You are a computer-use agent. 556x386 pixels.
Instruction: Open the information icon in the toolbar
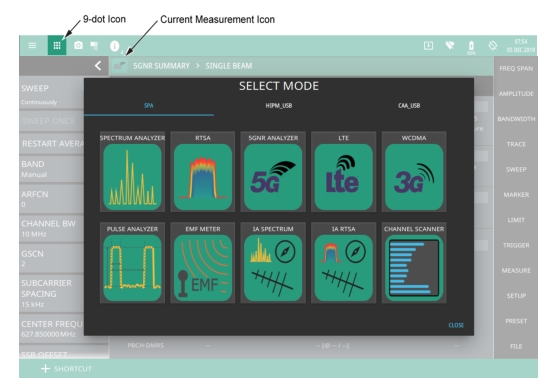click(114, 46)
